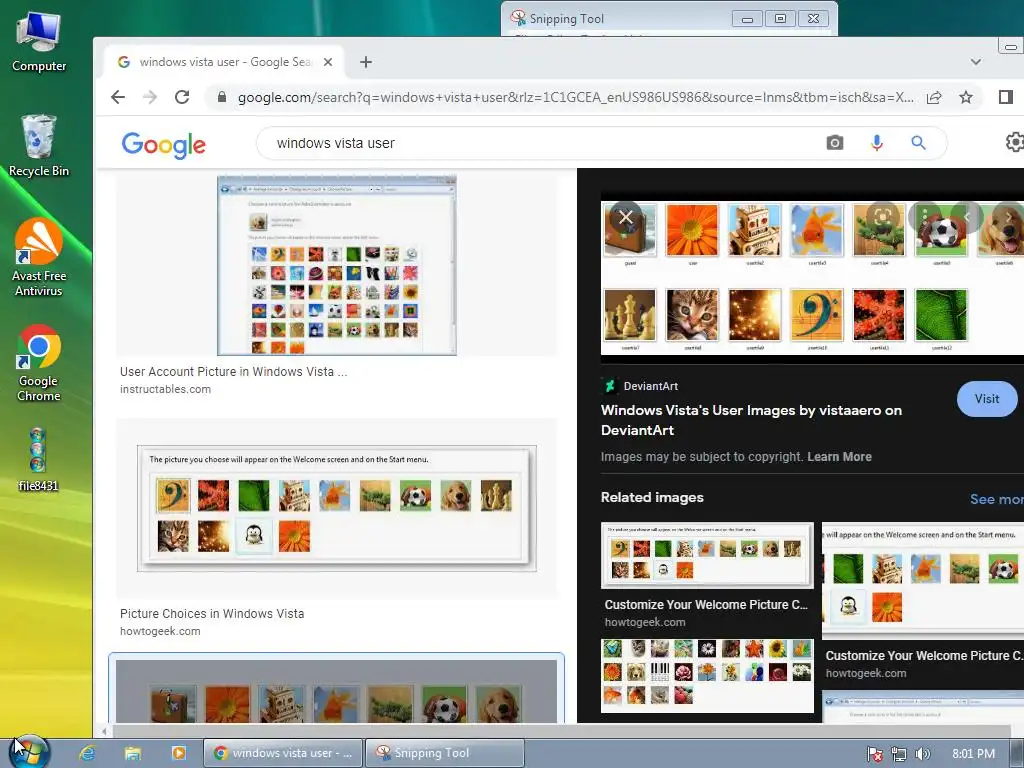Select the Recycle Bin desktop icon
The height and width of the screenshot is (768, 1024).
pyautogui.click(x=39, y=146)
